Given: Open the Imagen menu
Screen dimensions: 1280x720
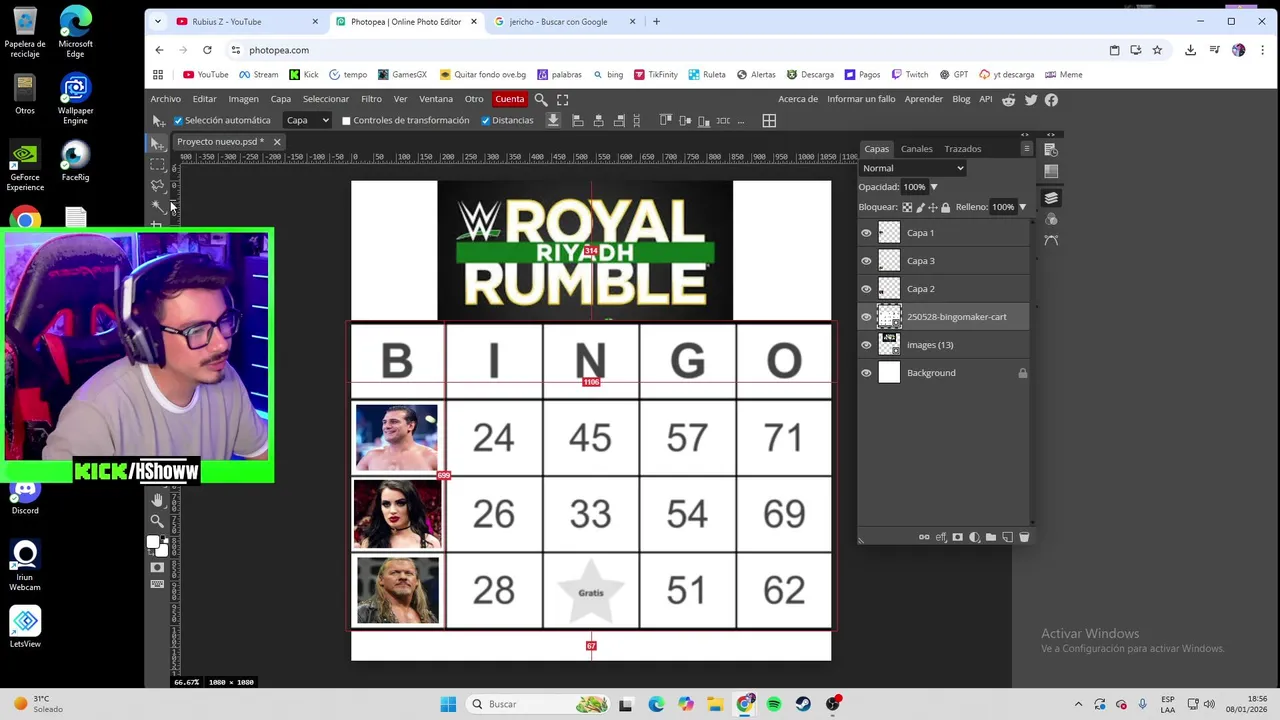Looking at the screenshot, I should point(243,99).
